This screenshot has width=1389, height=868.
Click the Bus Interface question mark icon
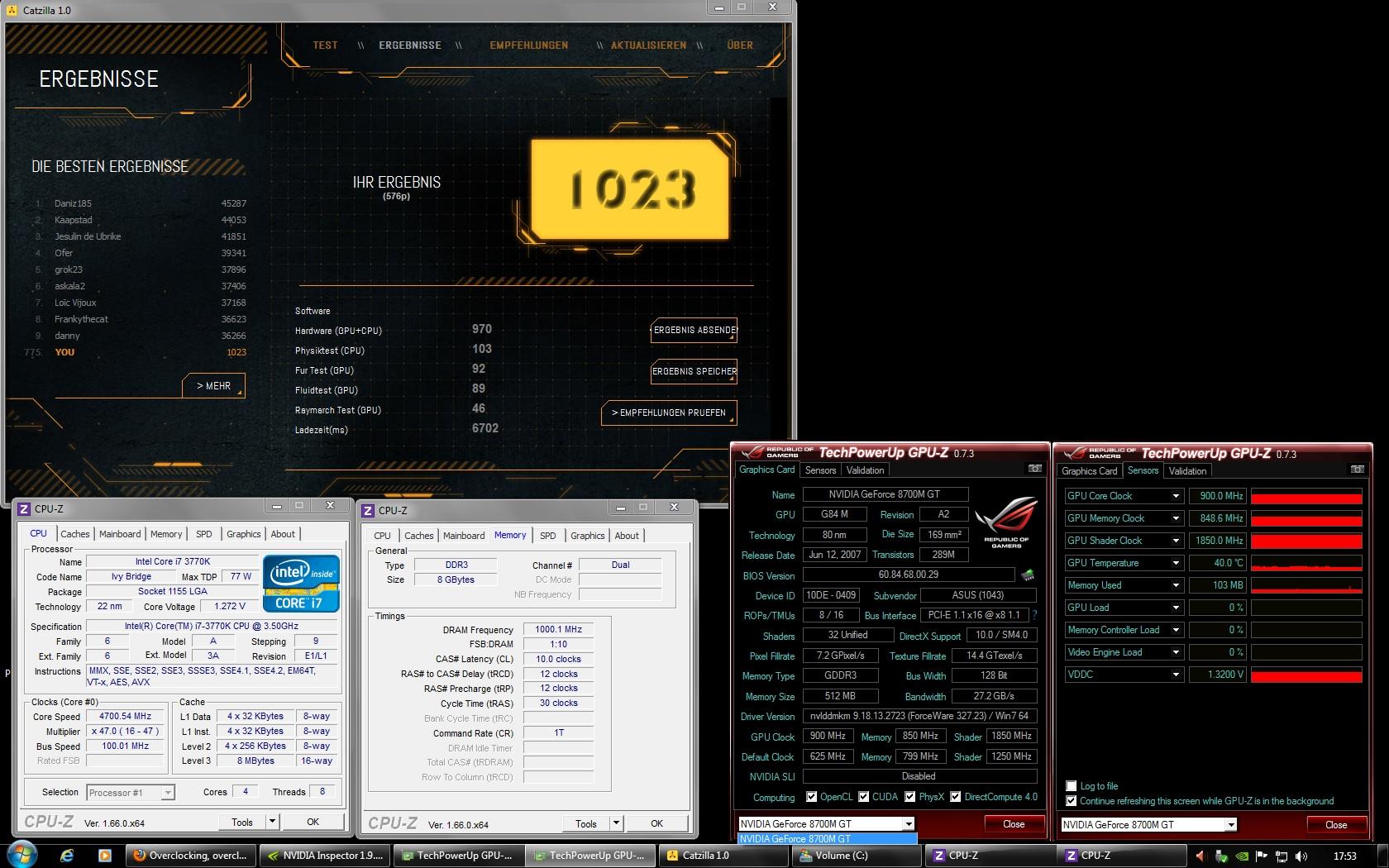(1034, 615)
